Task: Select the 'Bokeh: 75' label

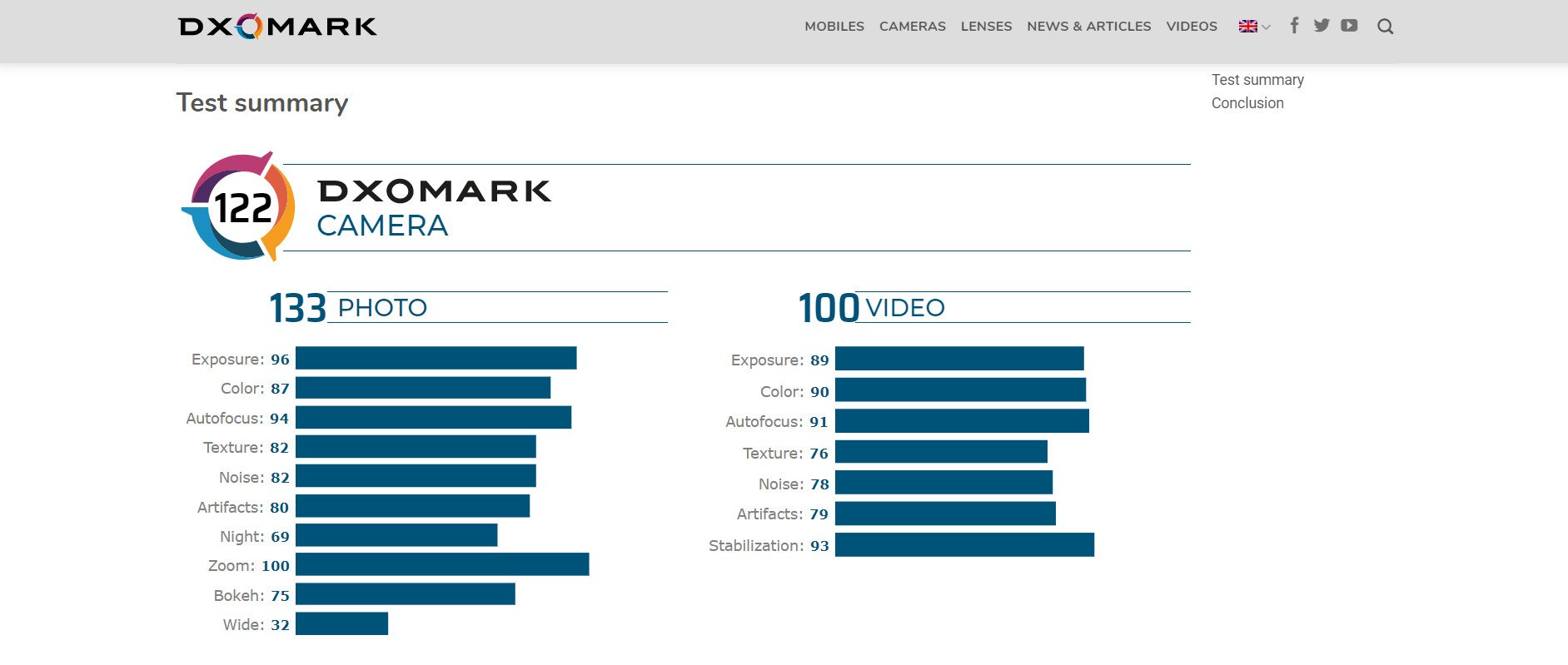Action: (251, 596)
